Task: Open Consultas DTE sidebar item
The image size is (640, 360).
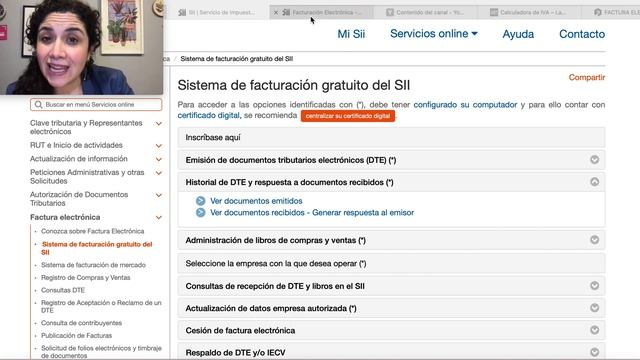Action: pos(63,290)
